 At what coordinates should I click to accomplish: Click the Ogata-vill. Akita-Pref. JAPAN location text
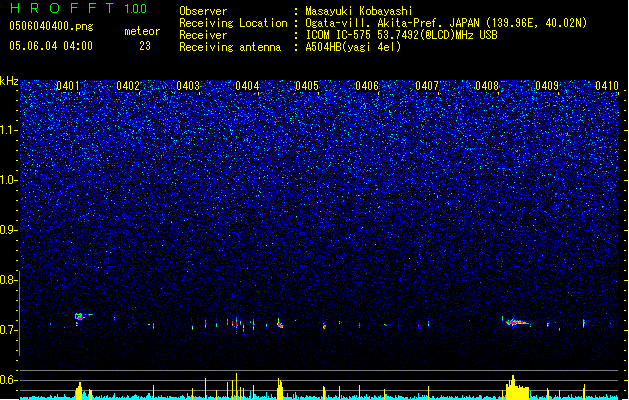point(446,23)
